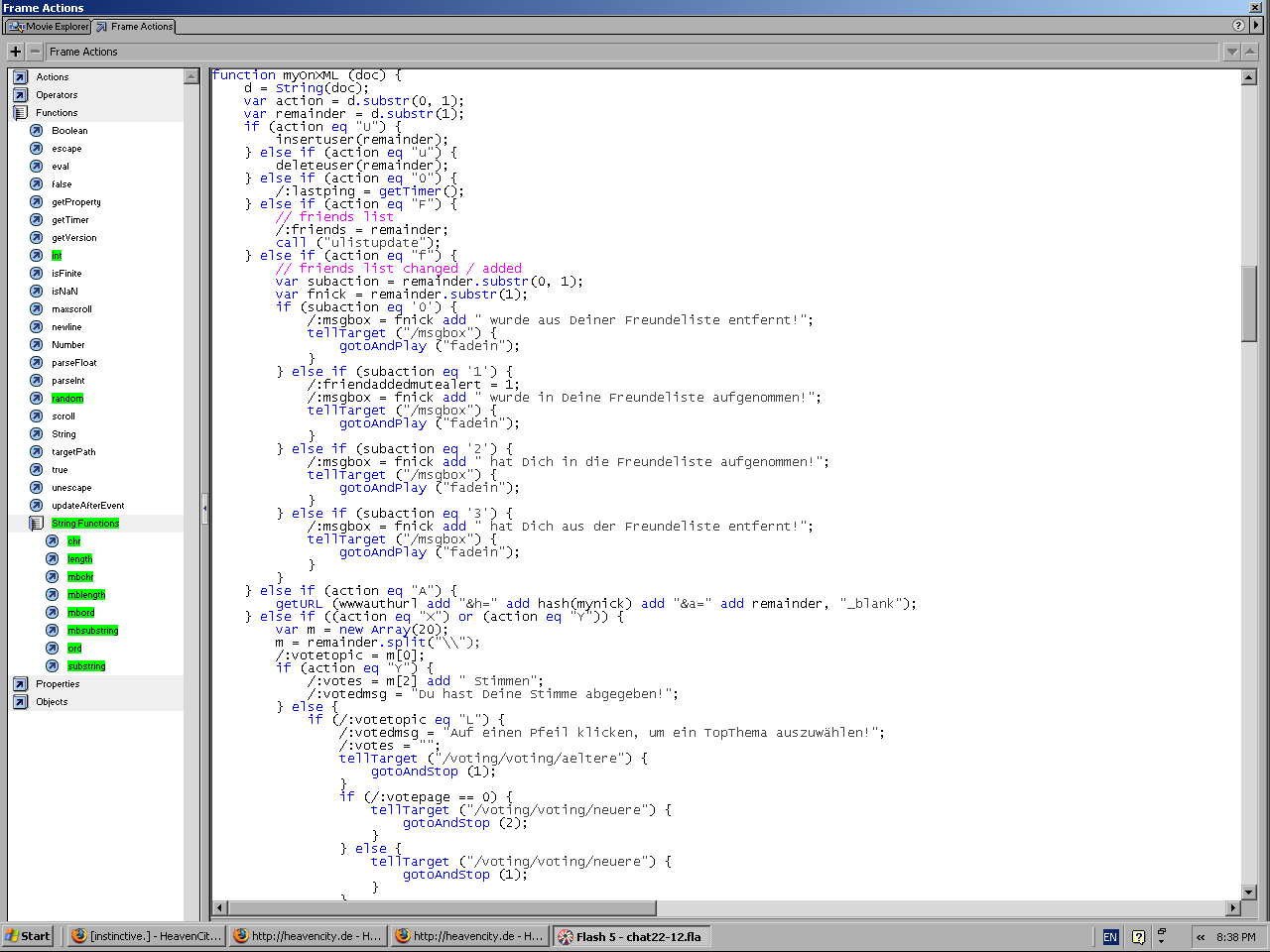Click the code editor's horizontal scrollbar thumb

442,908
